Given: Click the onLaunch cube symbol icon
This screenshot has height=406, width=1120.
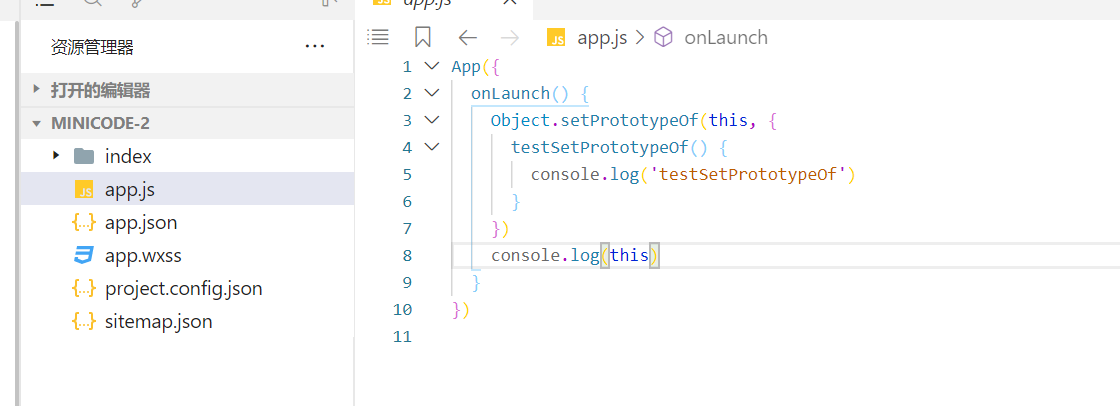Looking at the screenshot, I should pos(664,37).
